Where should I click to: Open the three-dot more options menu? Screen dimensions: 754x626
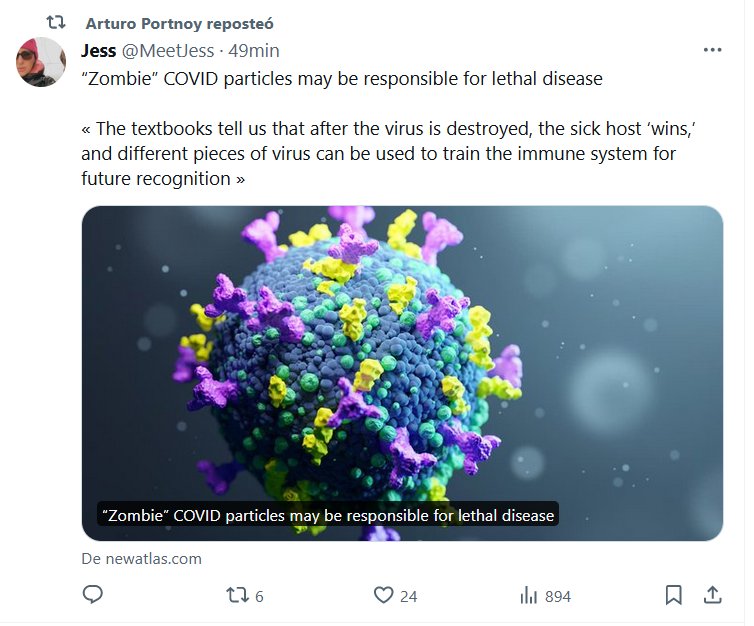click(712, 50)
